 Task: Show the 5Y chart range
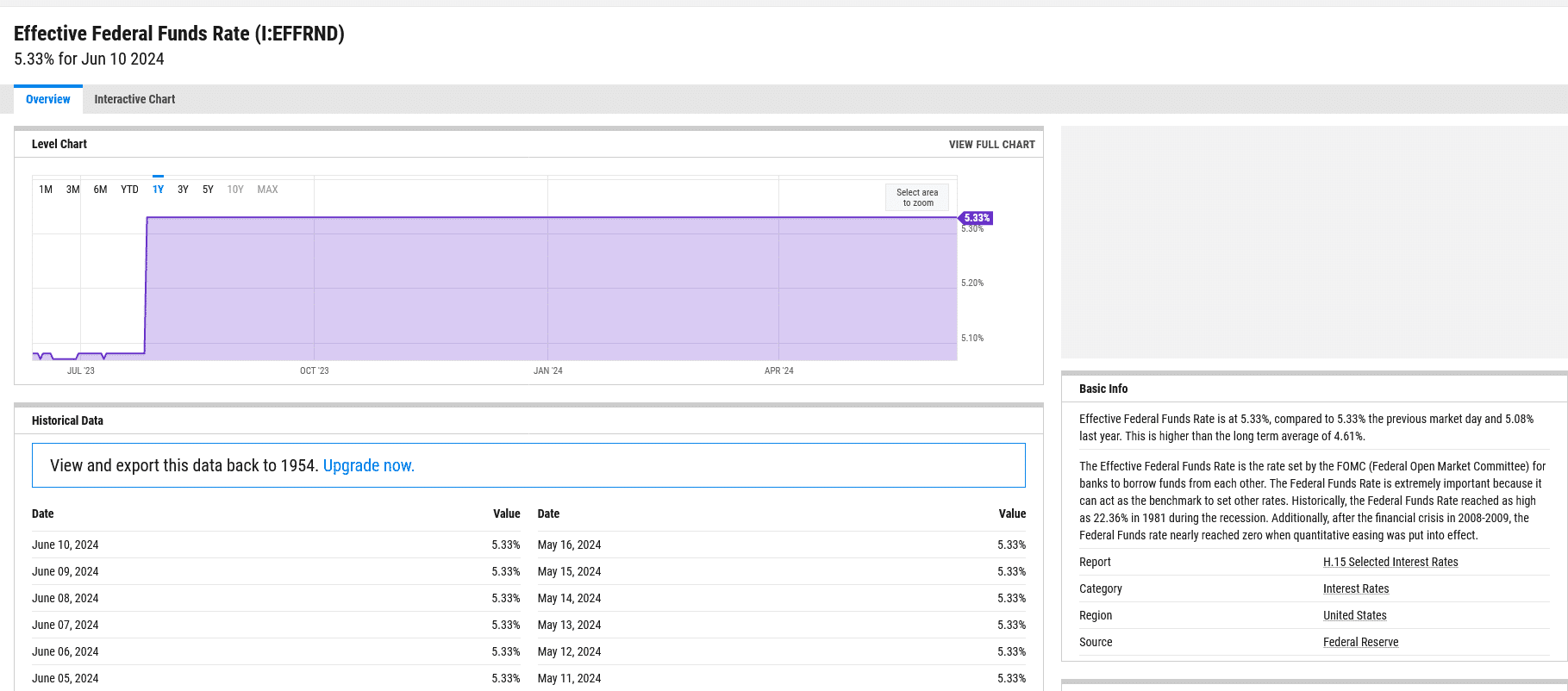click(x=208, y=190)
